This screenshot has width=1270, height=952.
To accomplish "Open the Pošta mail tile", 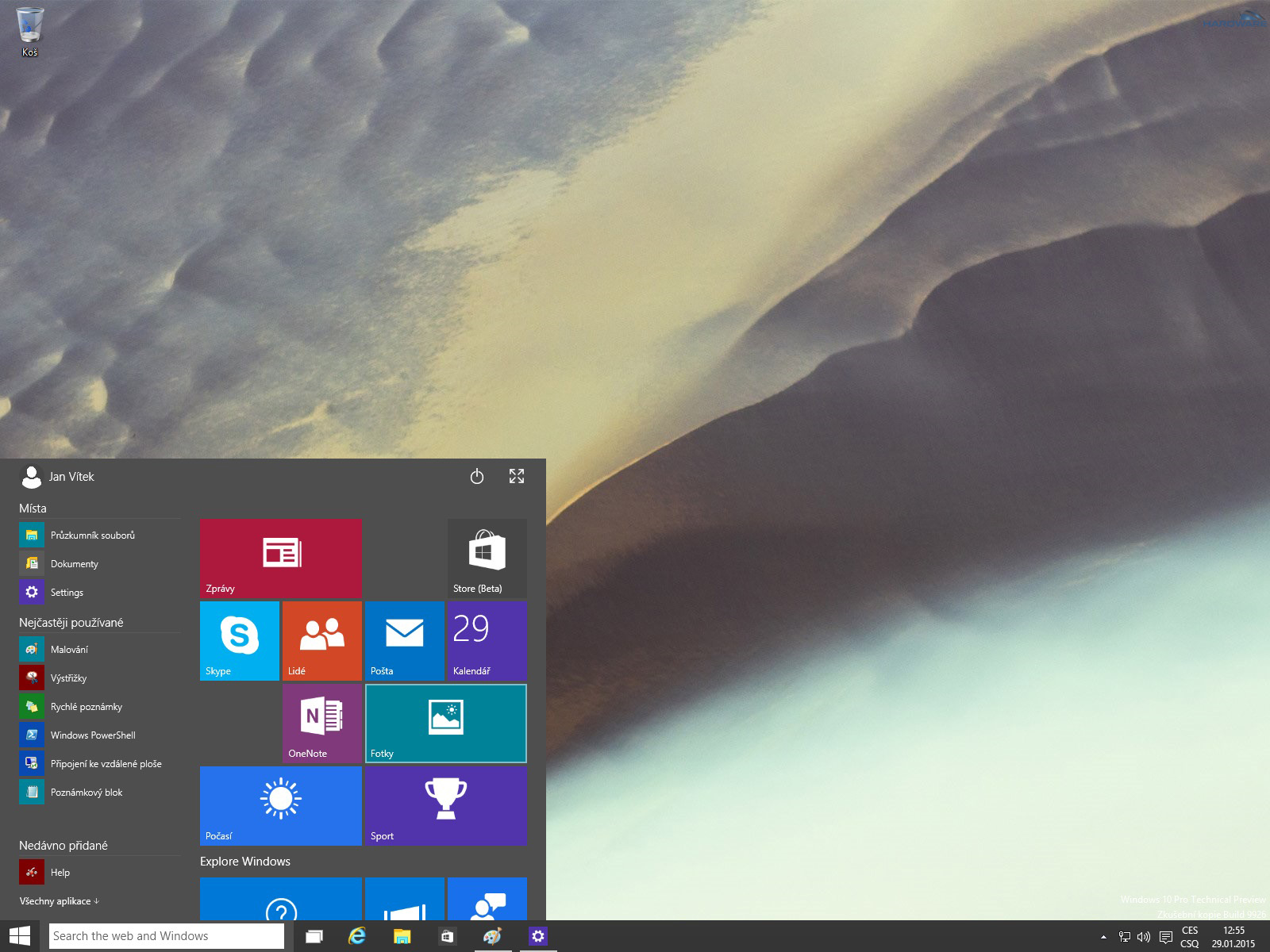I will pyautogui.click(x=404, y=640).
